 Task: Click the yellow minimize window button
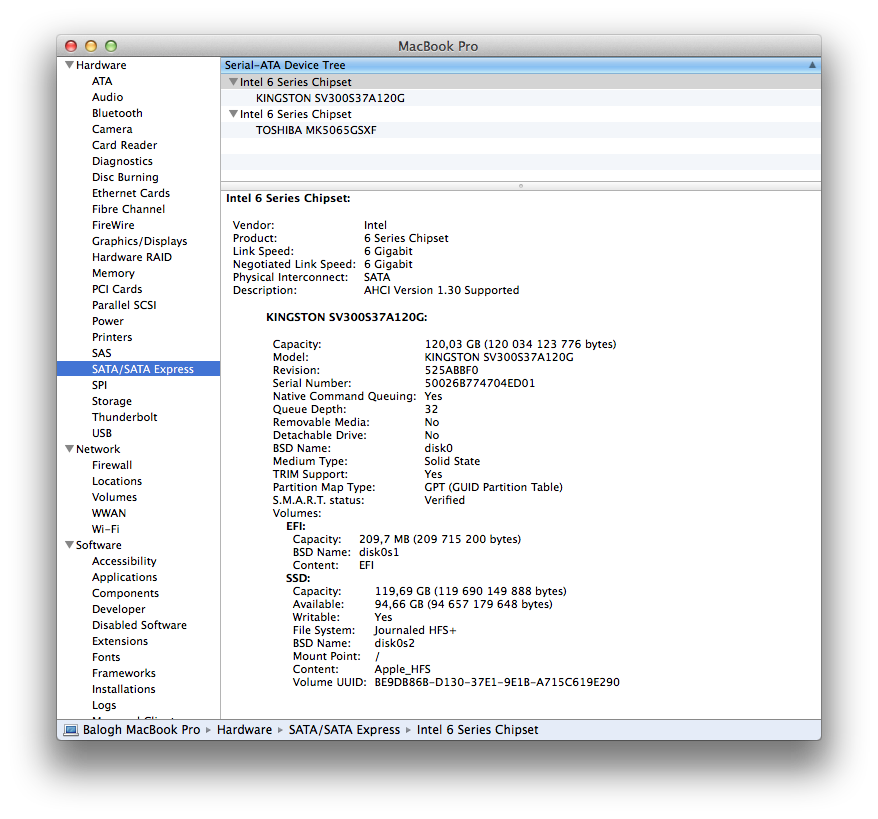(x=91, y=46)
